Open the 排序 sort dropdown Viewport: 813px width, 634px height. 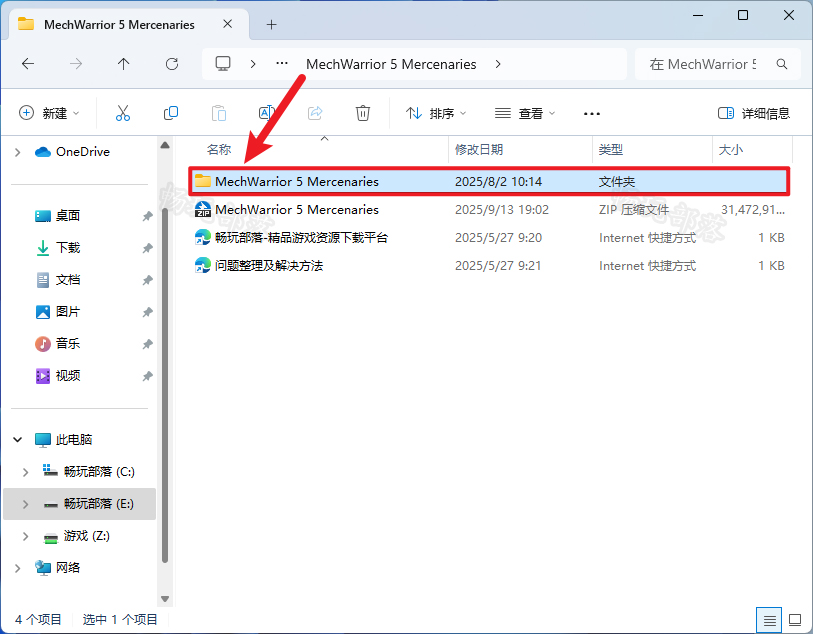[436, 113]
